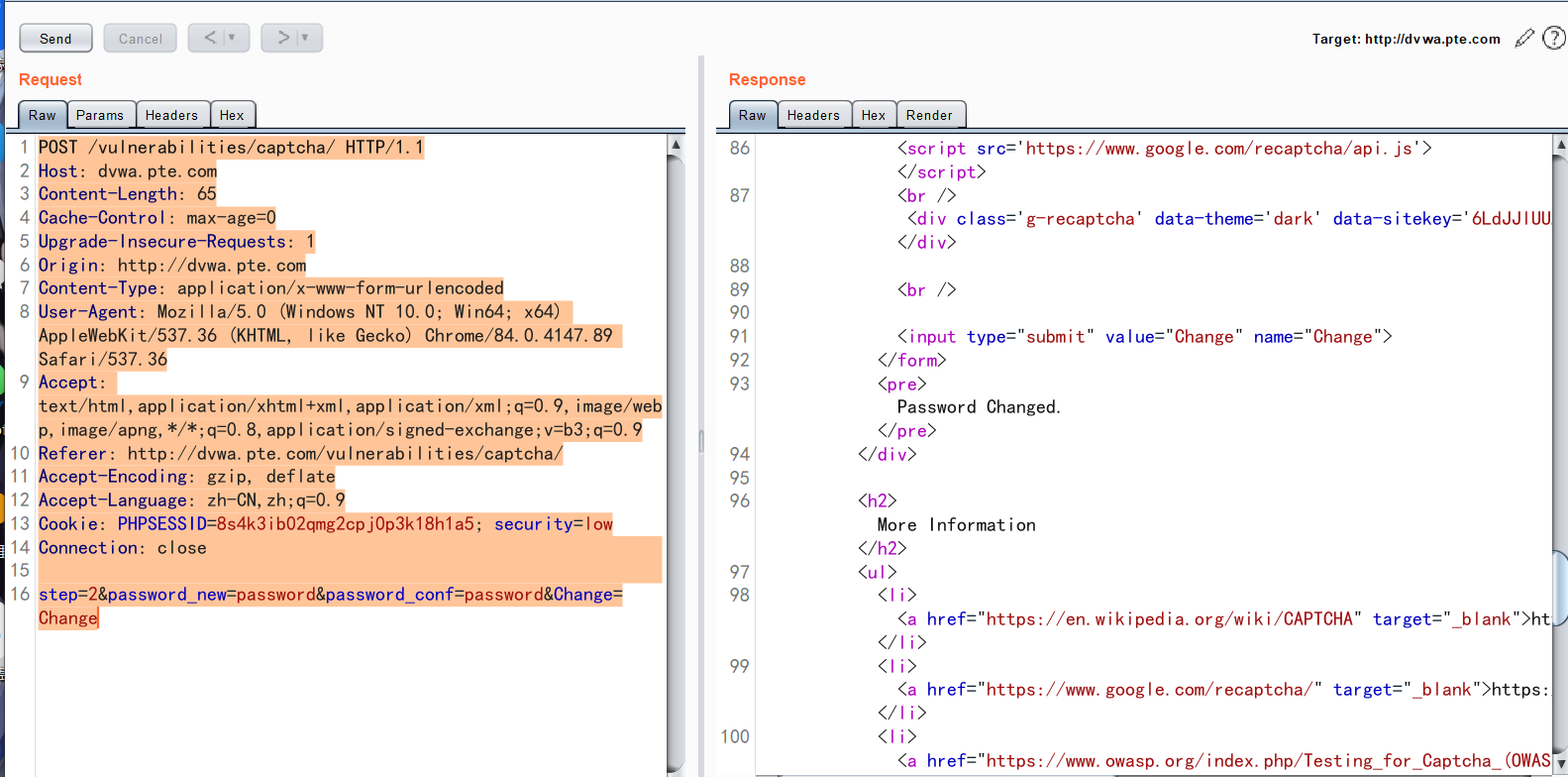The image size is (1568, 777).
Task: Click the Origin header line
Action: (172, 266)
